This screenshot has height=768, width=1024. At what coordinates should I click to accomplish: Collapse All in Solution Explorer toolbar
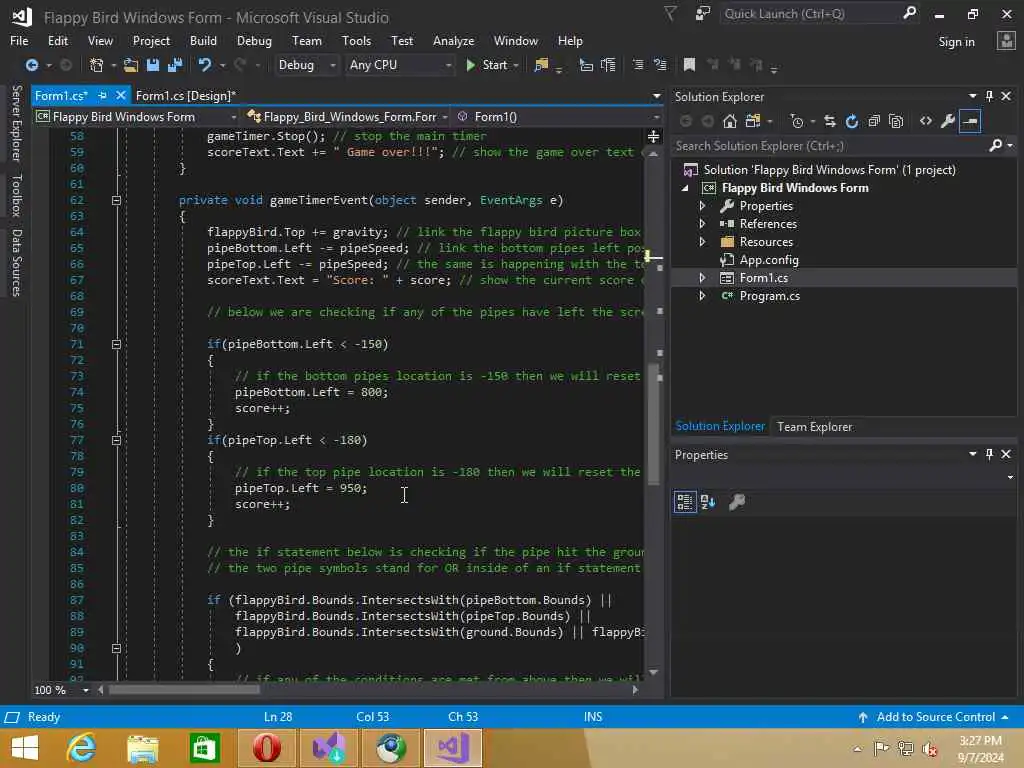pyautogui.click(x=874, y=121)
